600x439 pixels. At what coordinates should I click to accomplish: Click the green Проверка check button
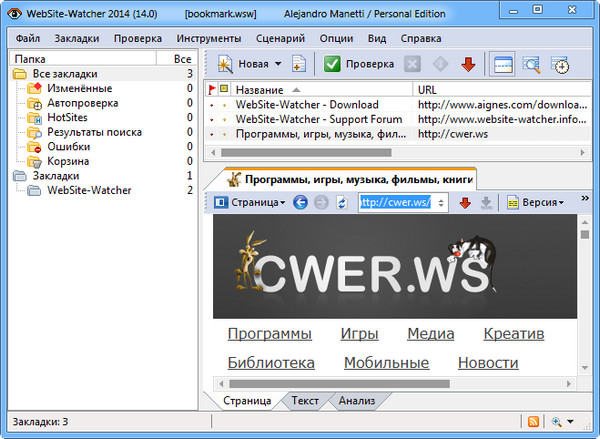pyautogui.click(x=359, y=65)
